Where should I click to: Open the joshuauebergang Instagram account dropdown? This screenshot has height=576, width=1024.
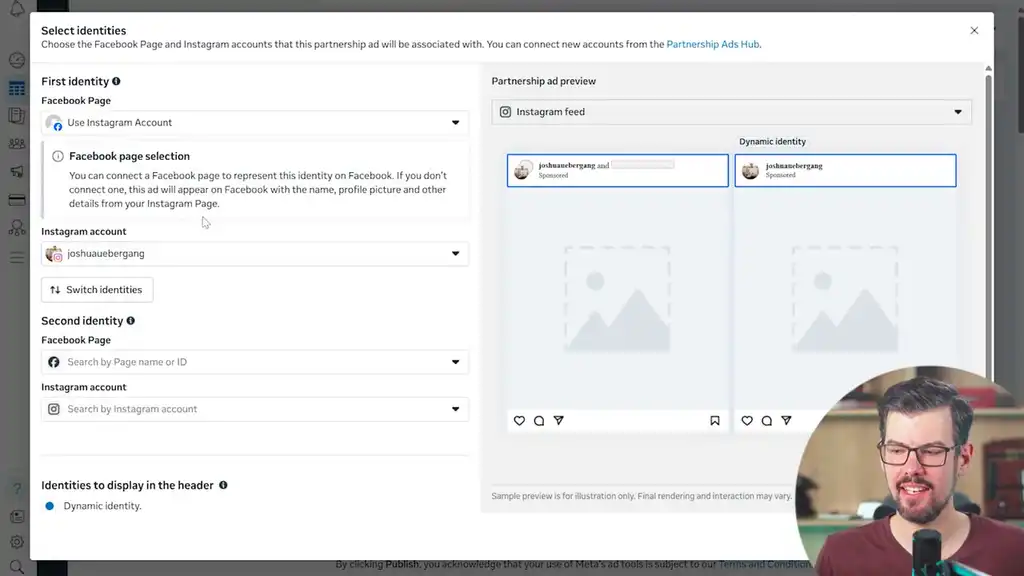[x=256, y=253]
